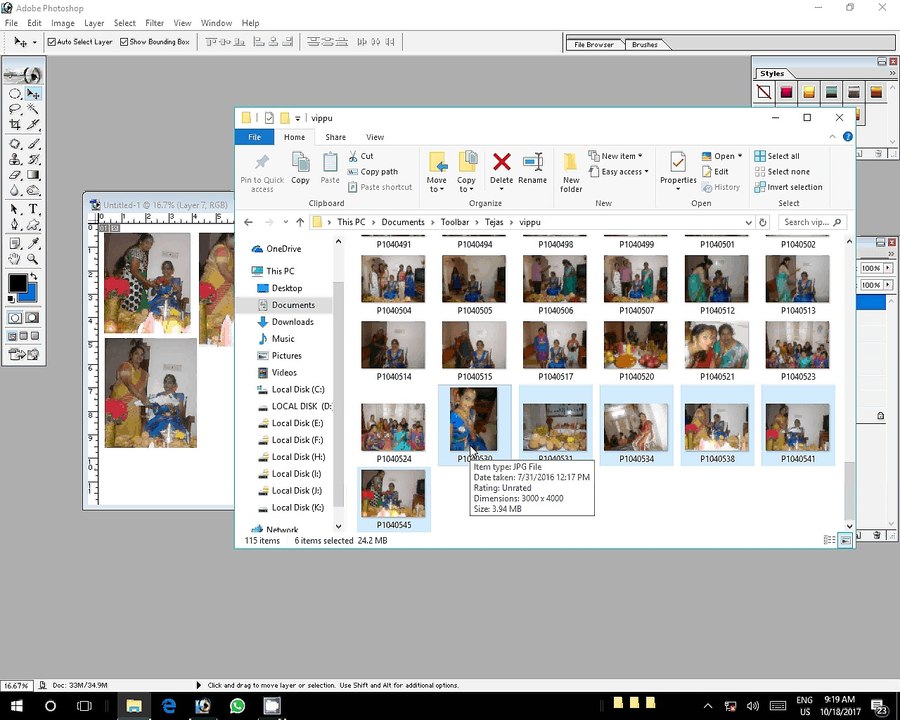
Task: Activate the Elliptical Marquee tool
Action: point(15,94)
